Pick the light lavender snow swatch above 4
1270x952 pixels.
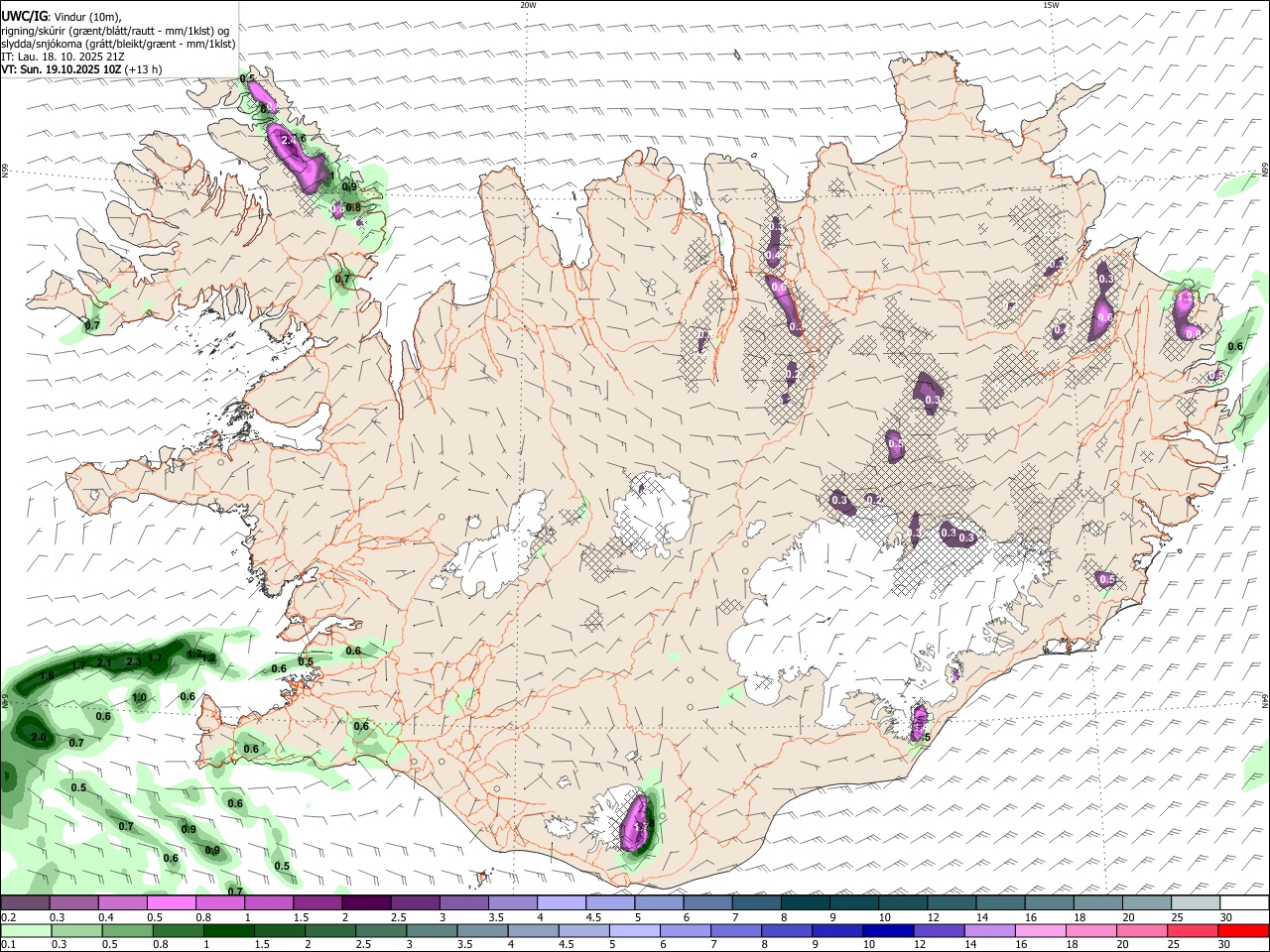tap(562, 902)
